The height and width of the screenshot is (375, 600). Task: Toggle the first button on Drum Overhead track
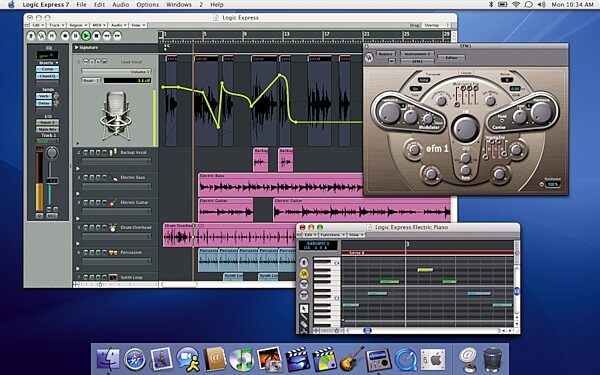tap(86, 227)
